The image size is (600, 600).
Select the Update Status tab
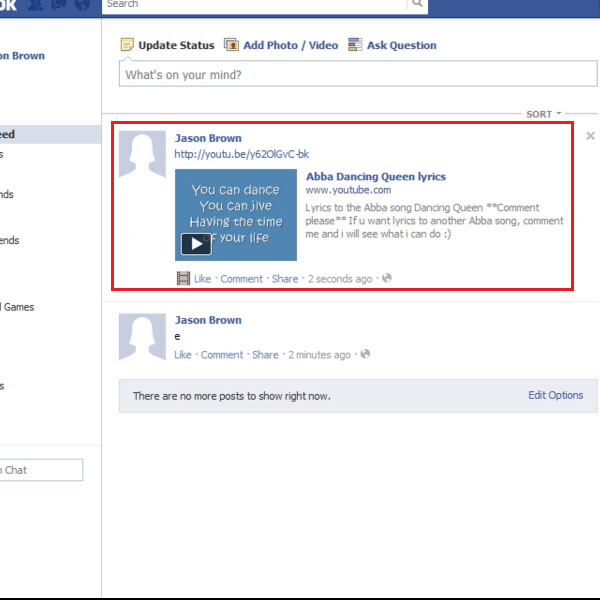pyautogui.click(x=176, y=45)
